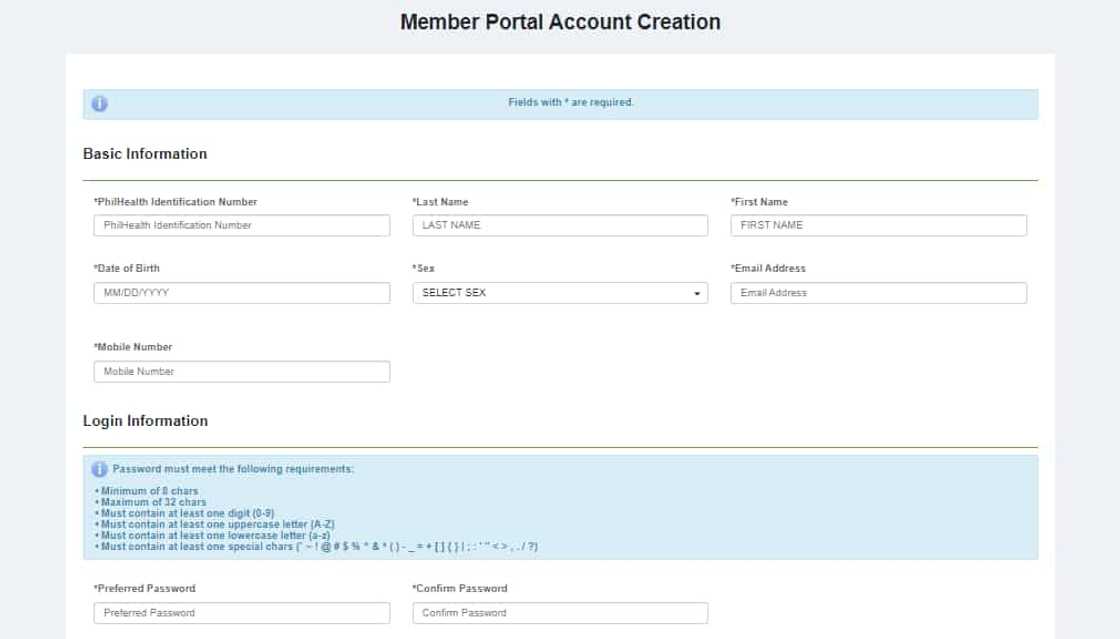Viewport: 1120px width, 639px height.
Task: Focus the Email Address input box
Action: tap(878, 293)
